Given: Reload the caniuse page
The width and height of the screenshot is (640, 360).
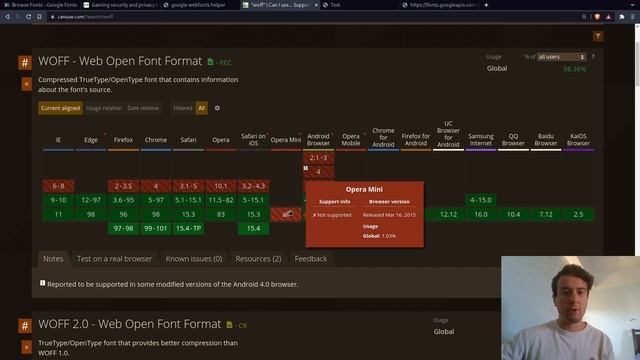Looking at the screenshot, I should (x=28, y=17).
